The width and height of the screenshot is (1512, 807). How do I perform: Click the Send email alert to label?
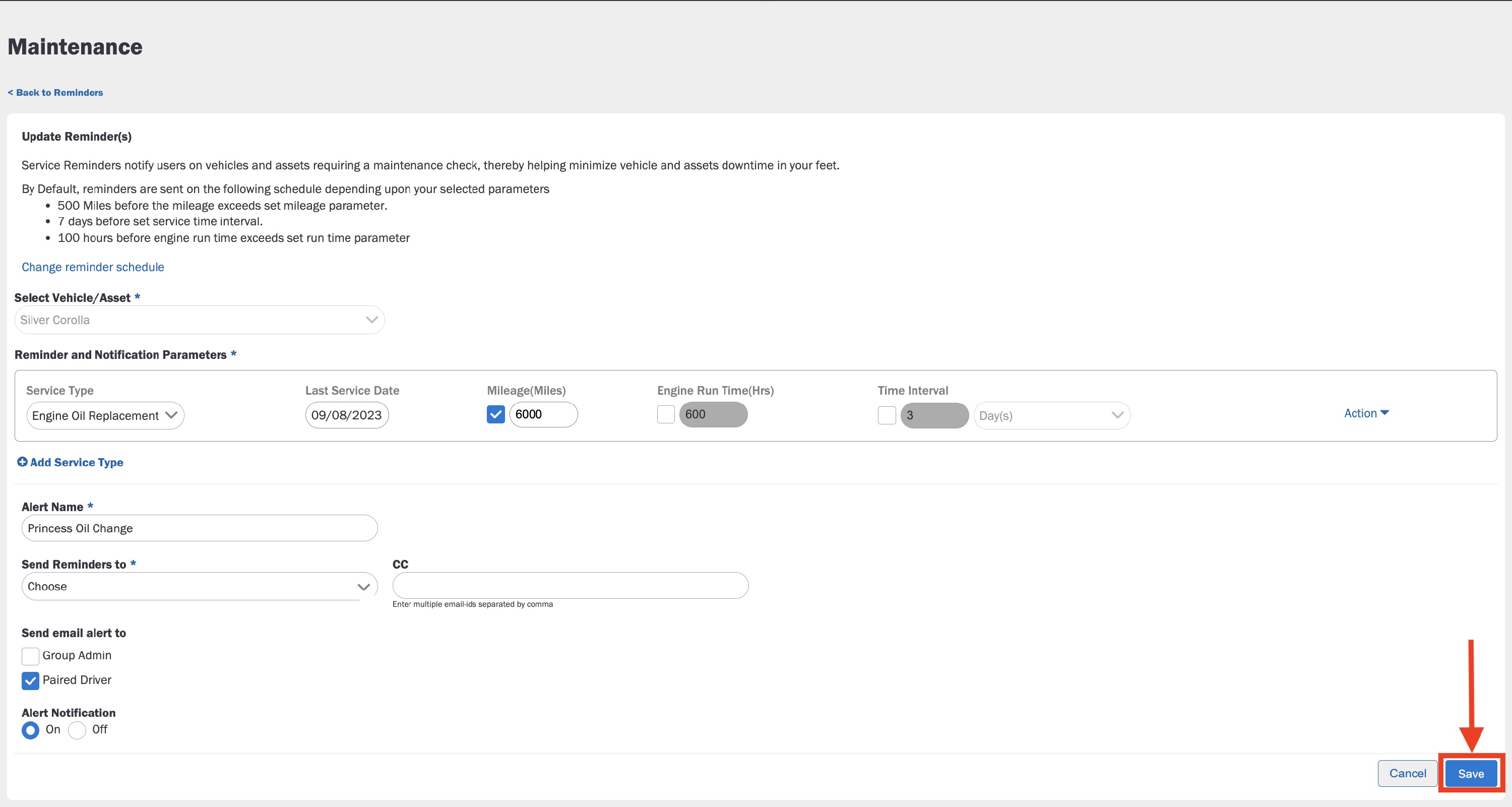[74, 633]
